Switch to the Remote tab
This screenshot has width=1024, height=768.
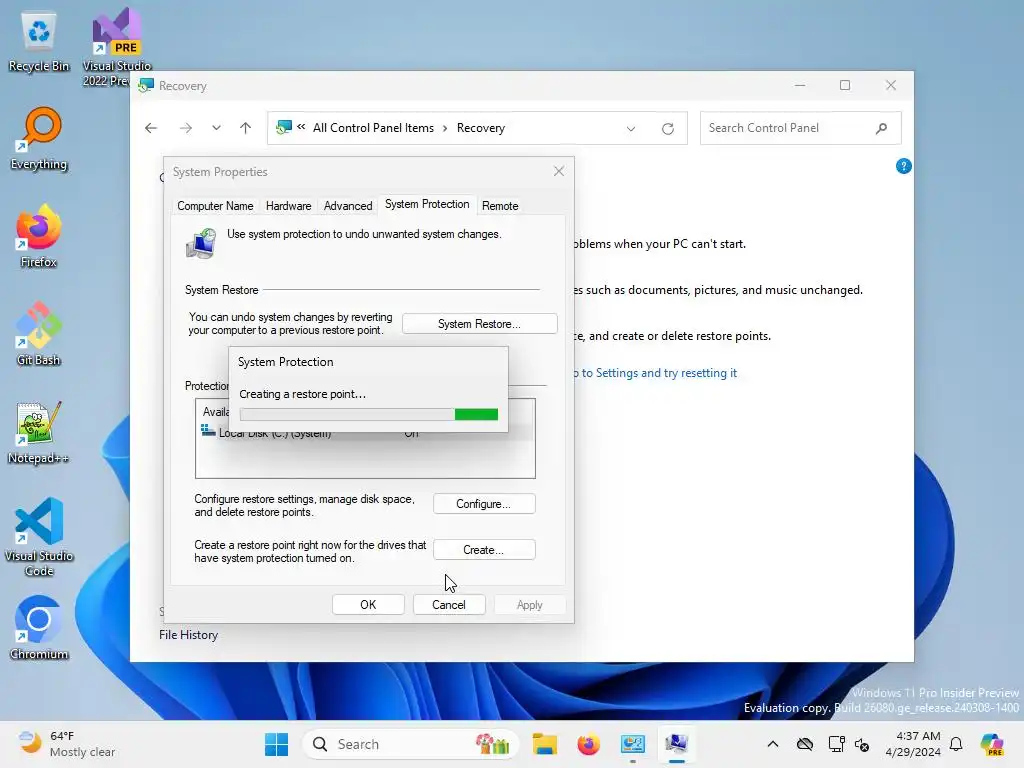point(500,206)
